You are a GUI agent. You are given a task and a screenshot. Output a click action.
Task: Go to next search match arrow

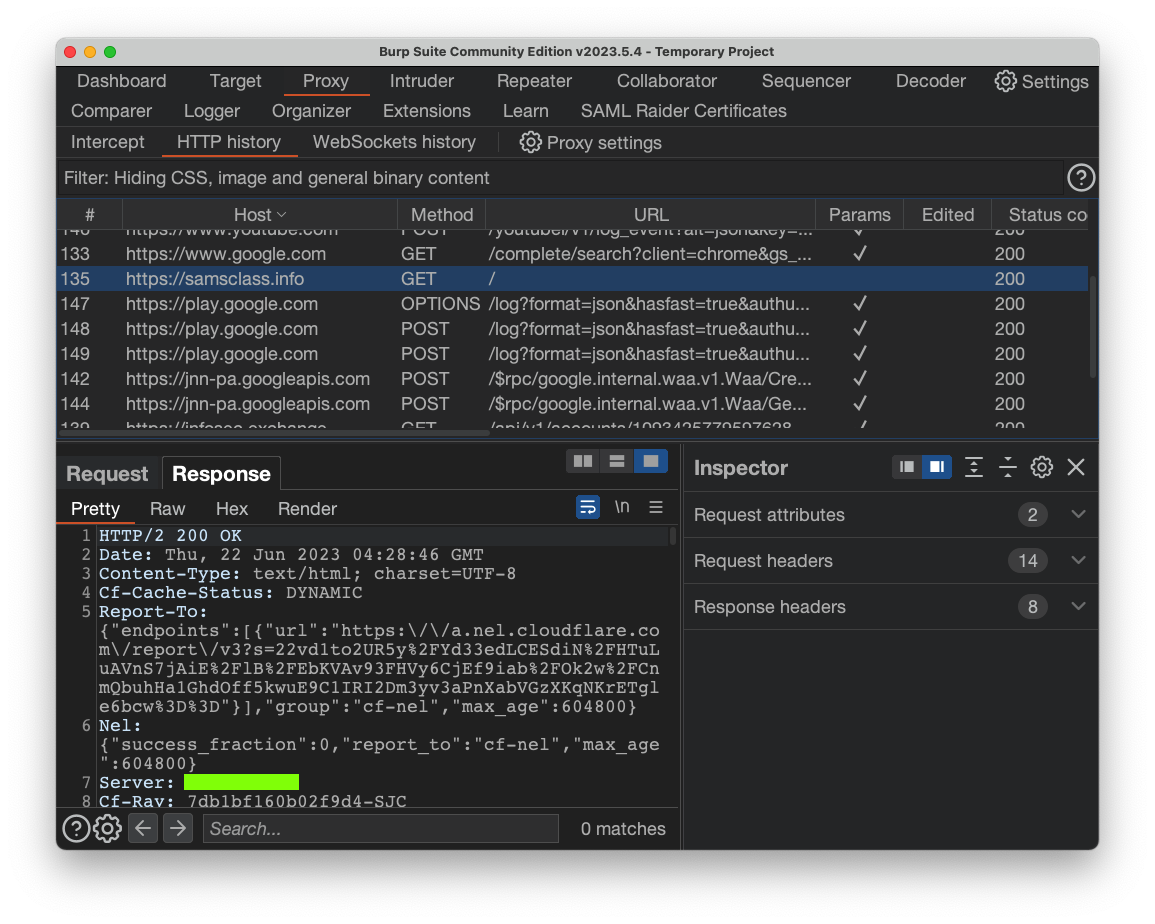pyautogui.click(x=178, y=828)
